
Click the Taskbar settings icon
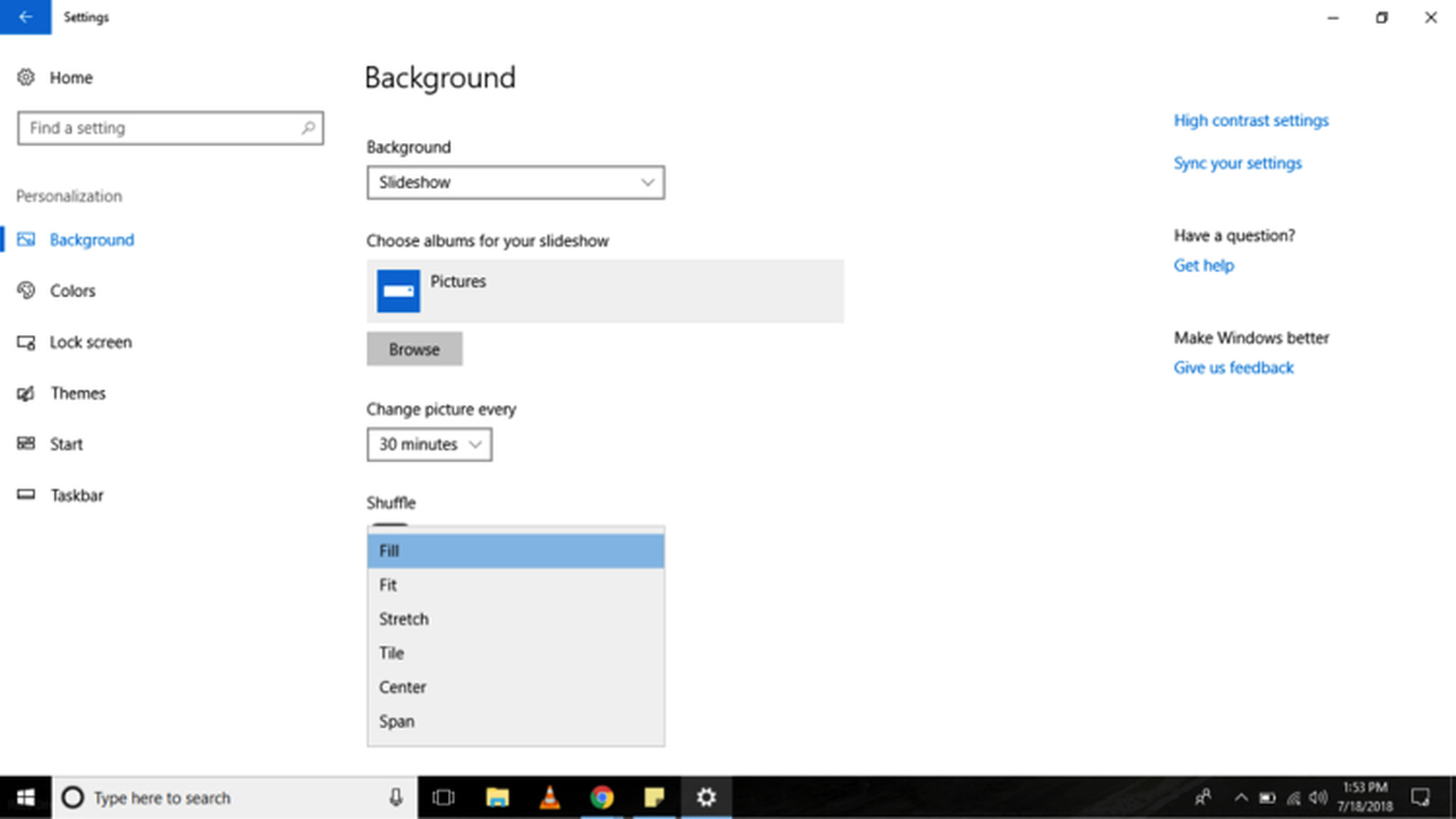point(26,495)
